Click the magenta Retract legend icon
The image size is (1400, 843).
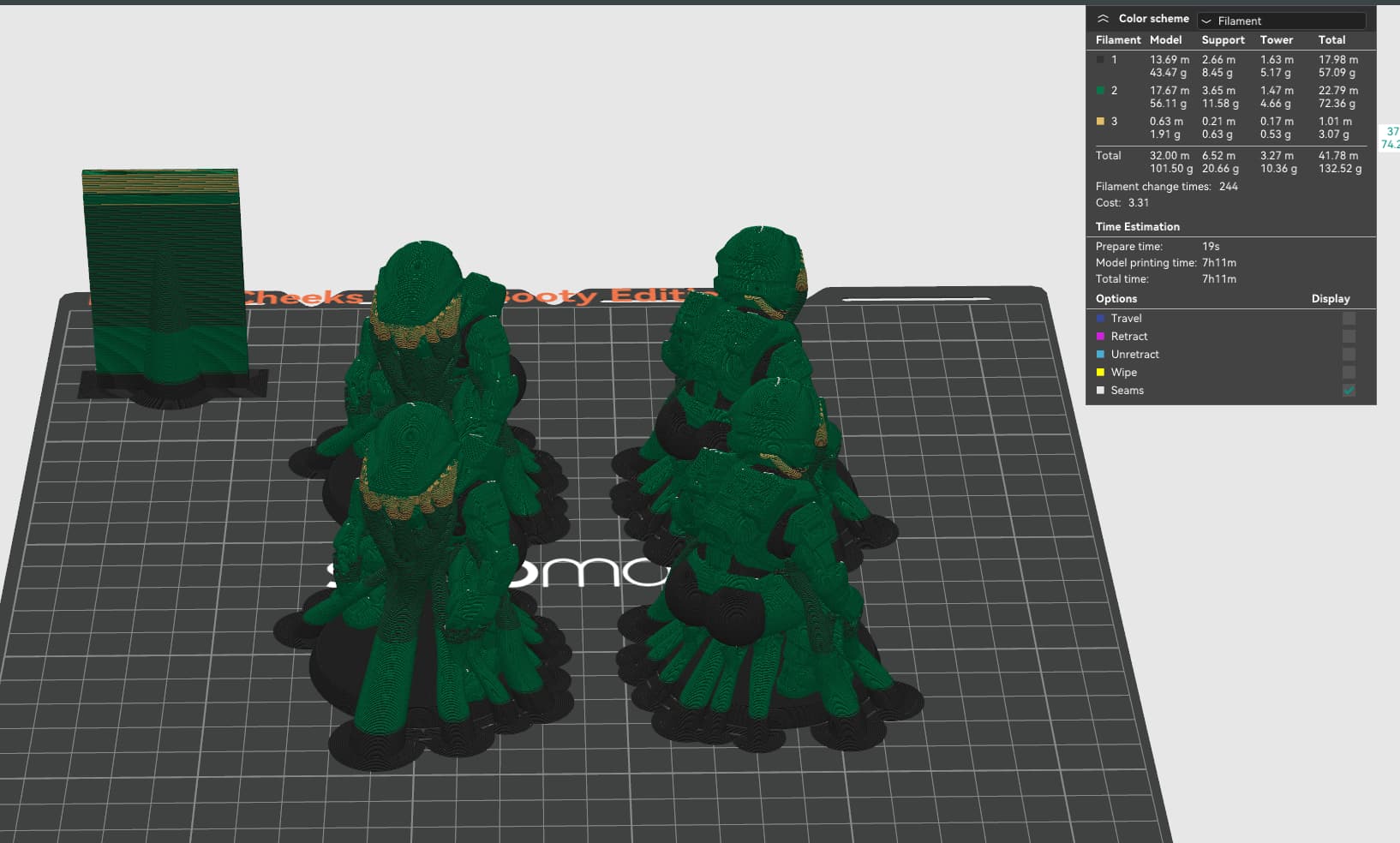[1101, 336]
